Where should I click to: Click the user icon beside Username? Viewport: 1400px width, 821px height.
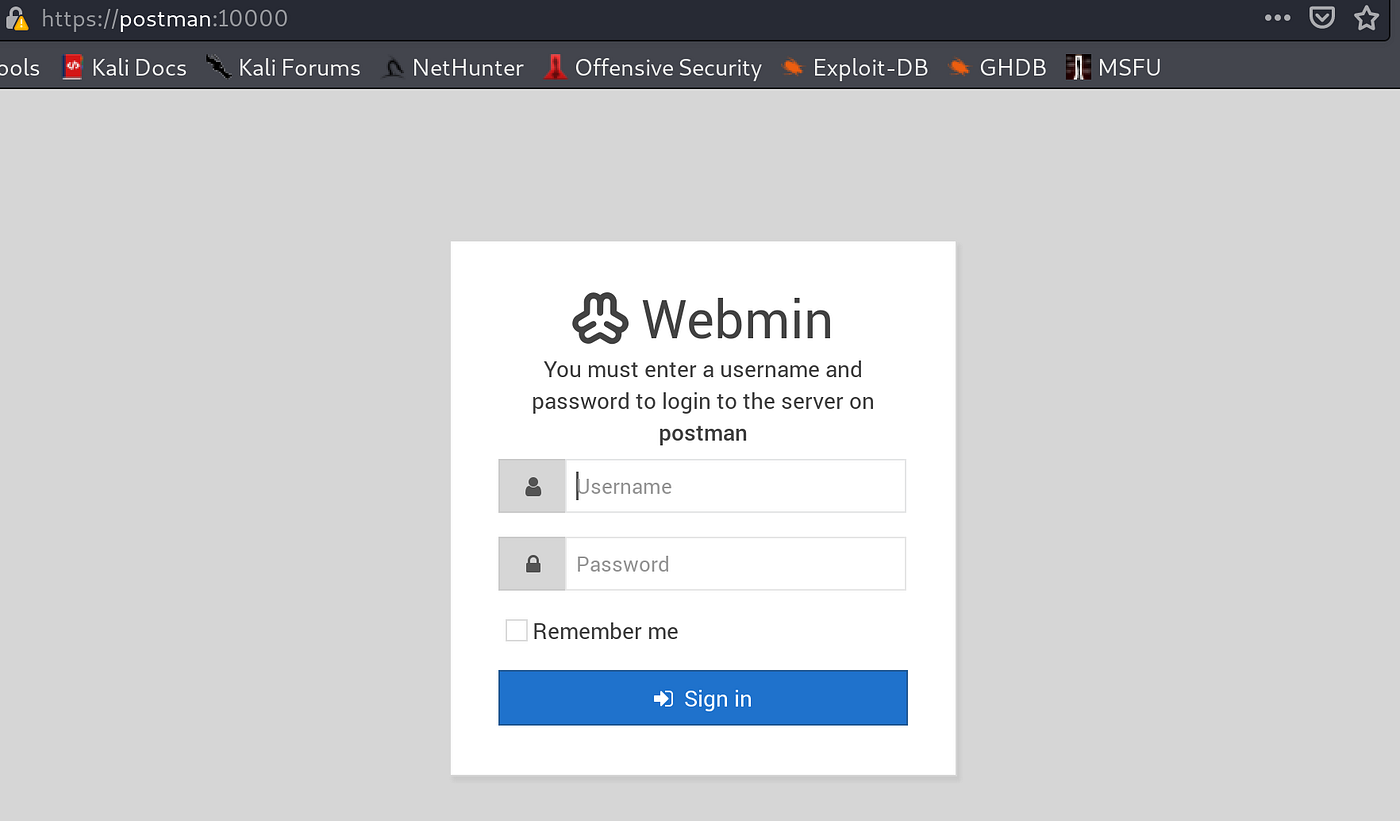[533, 486]
